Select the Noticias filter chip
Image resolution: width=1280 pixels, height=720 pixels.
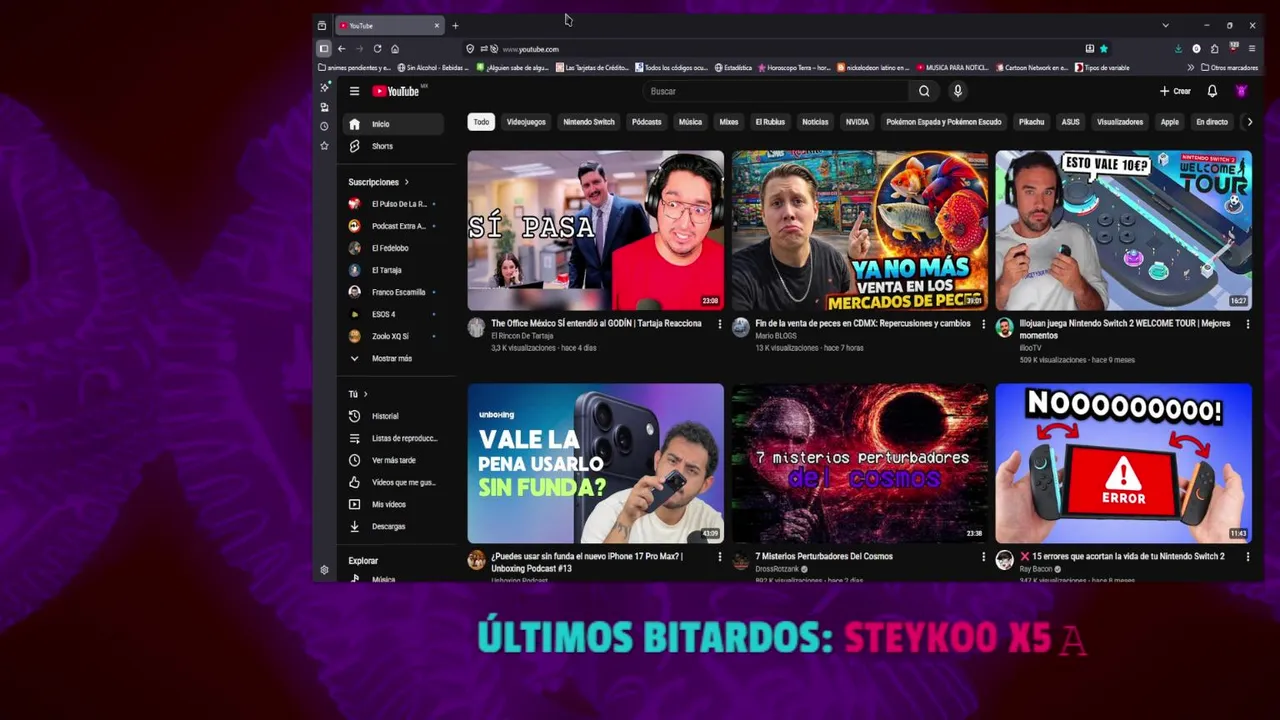click(815, 122)
